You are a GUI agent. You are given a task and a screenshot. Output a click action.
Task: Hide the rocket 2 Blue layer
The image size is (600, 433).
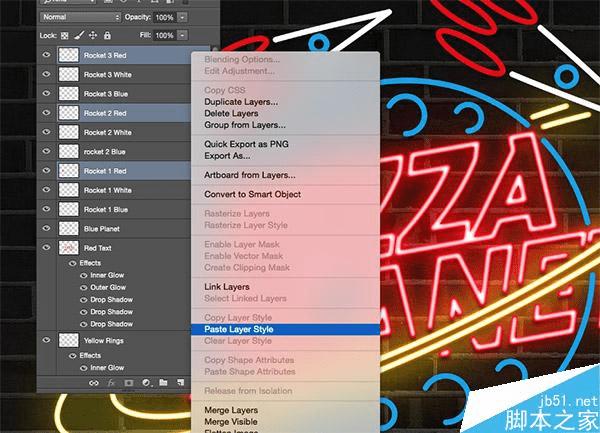[x=46, y=151]
